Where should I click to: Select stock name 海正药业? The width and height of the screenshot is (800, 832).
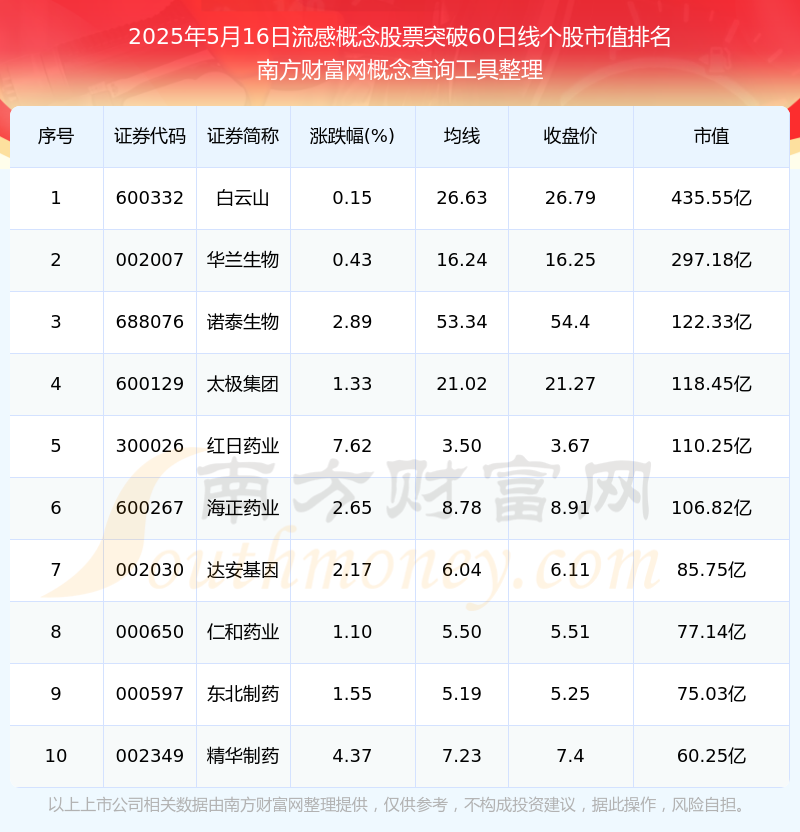(243, 508)
